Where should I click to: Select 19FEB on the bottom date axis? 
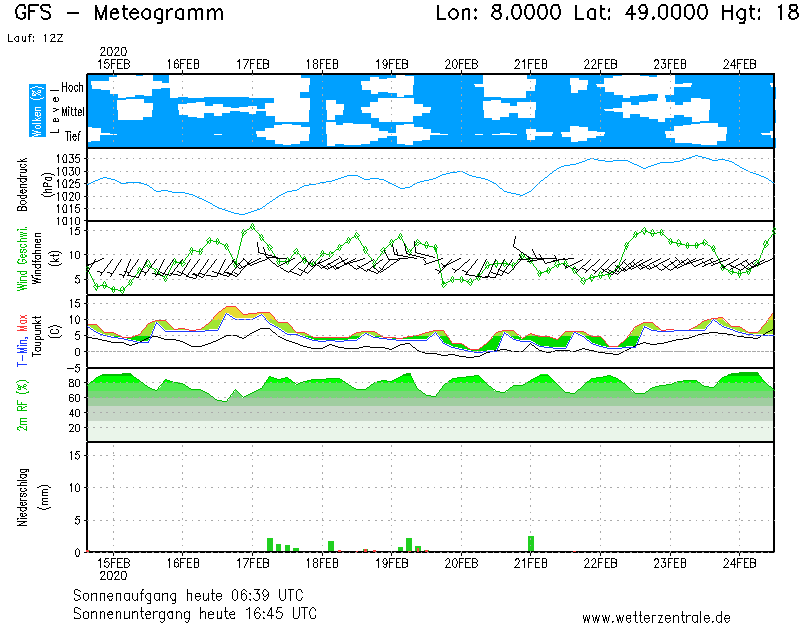[392, 563]
